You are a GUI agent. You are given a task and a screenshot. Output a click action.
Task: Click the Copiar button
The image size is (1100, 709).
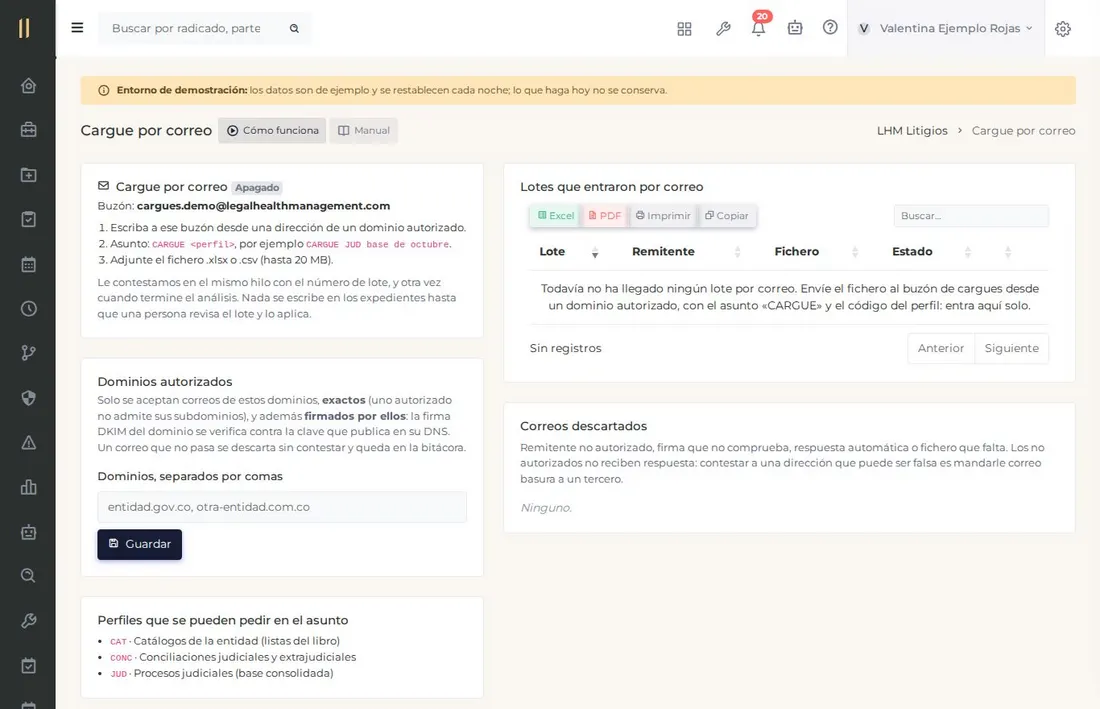pos(727,216)
